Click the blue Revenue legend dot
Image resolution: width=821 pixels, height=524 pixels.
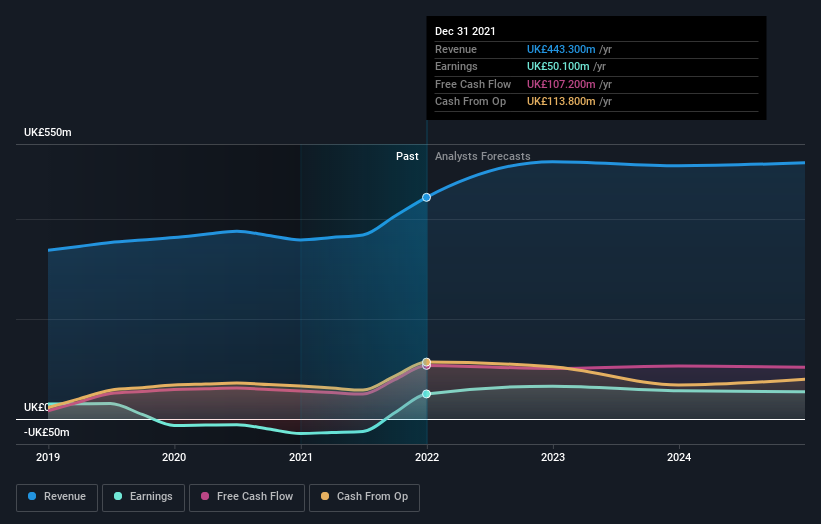[x=32, y=496]
